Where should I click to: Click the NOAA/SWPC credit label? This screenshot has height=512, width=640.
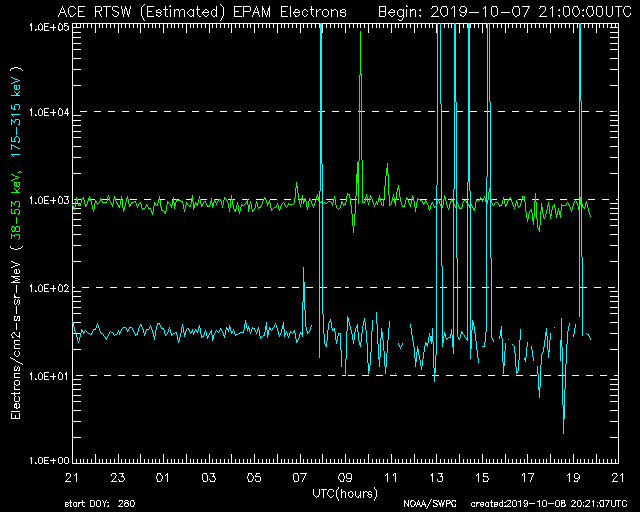426,505
